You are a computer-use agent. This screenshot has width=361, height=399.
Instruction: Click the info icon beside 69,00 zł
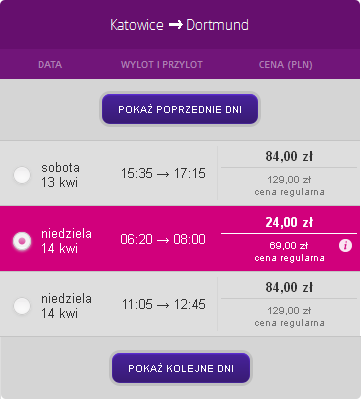click(345, 246)
